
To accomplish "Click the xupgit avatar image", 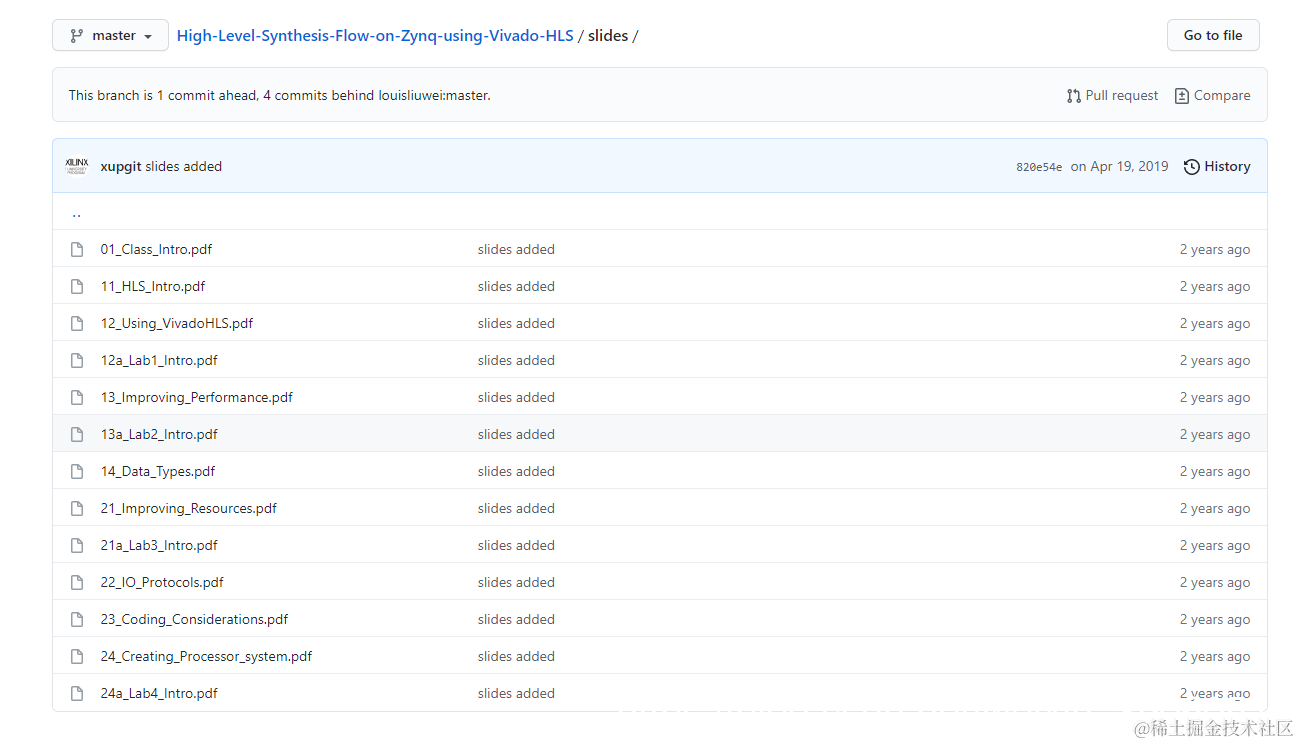I will (77, 166).
